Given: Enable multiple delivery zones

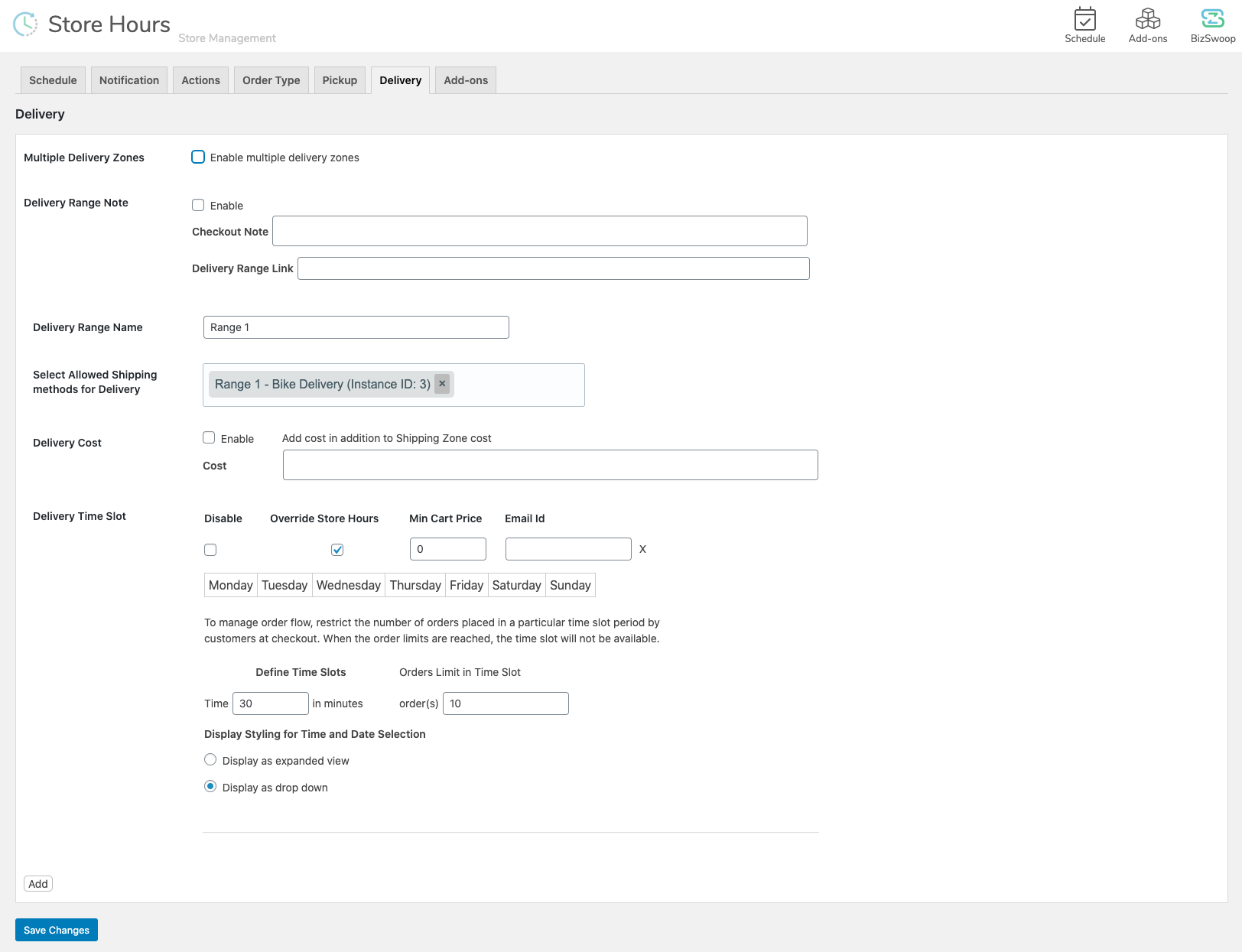Looking at the screenshot, I should click(198, 157).
